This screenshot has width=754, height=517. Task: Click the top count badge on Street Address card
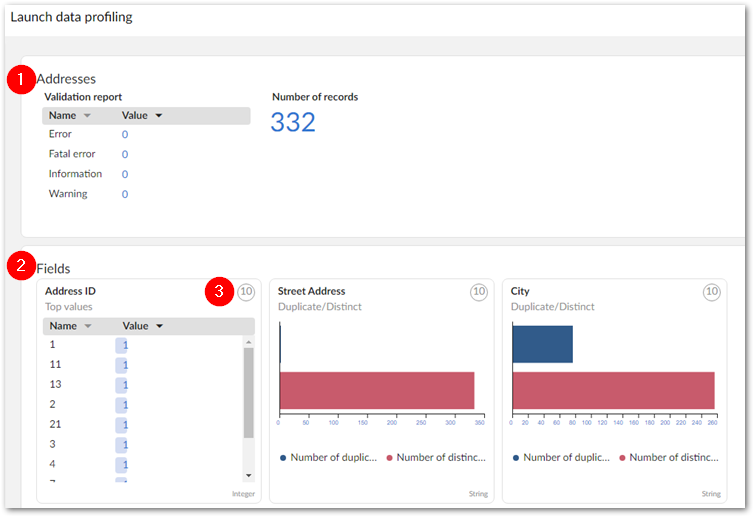click(479, 292)
